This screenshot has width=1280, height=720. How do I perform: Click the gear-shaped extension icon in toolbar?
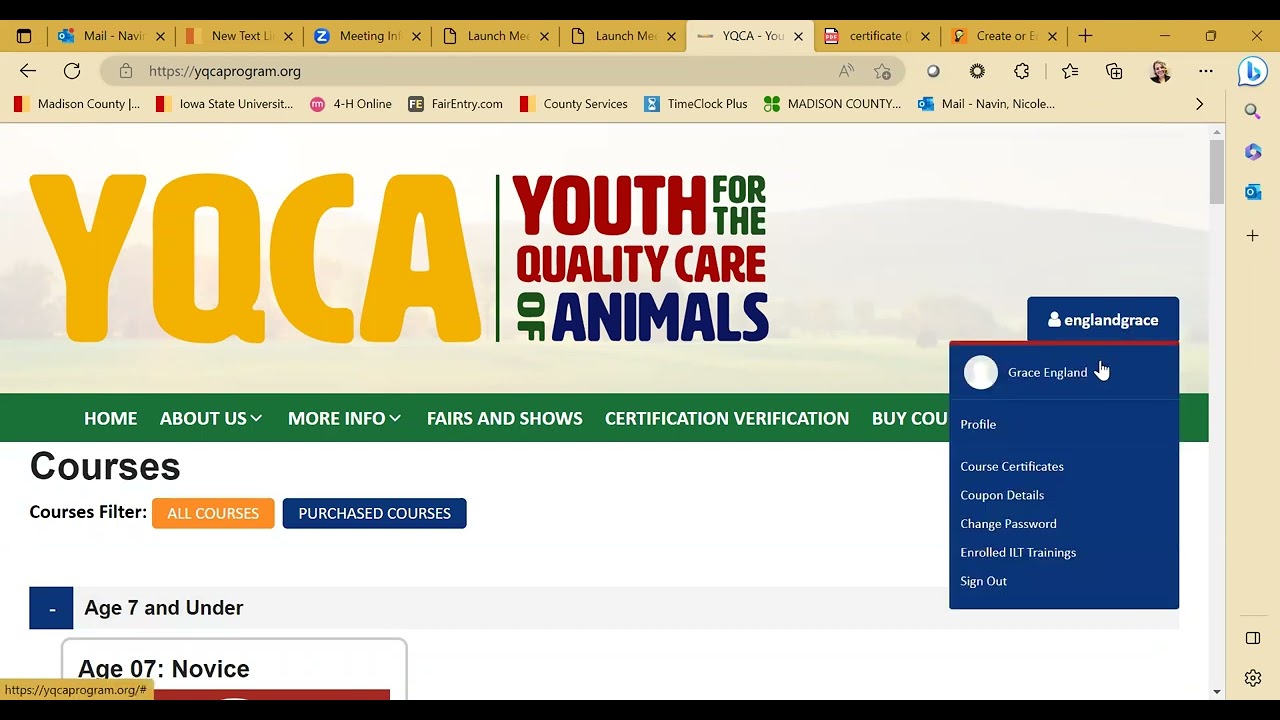977,71
